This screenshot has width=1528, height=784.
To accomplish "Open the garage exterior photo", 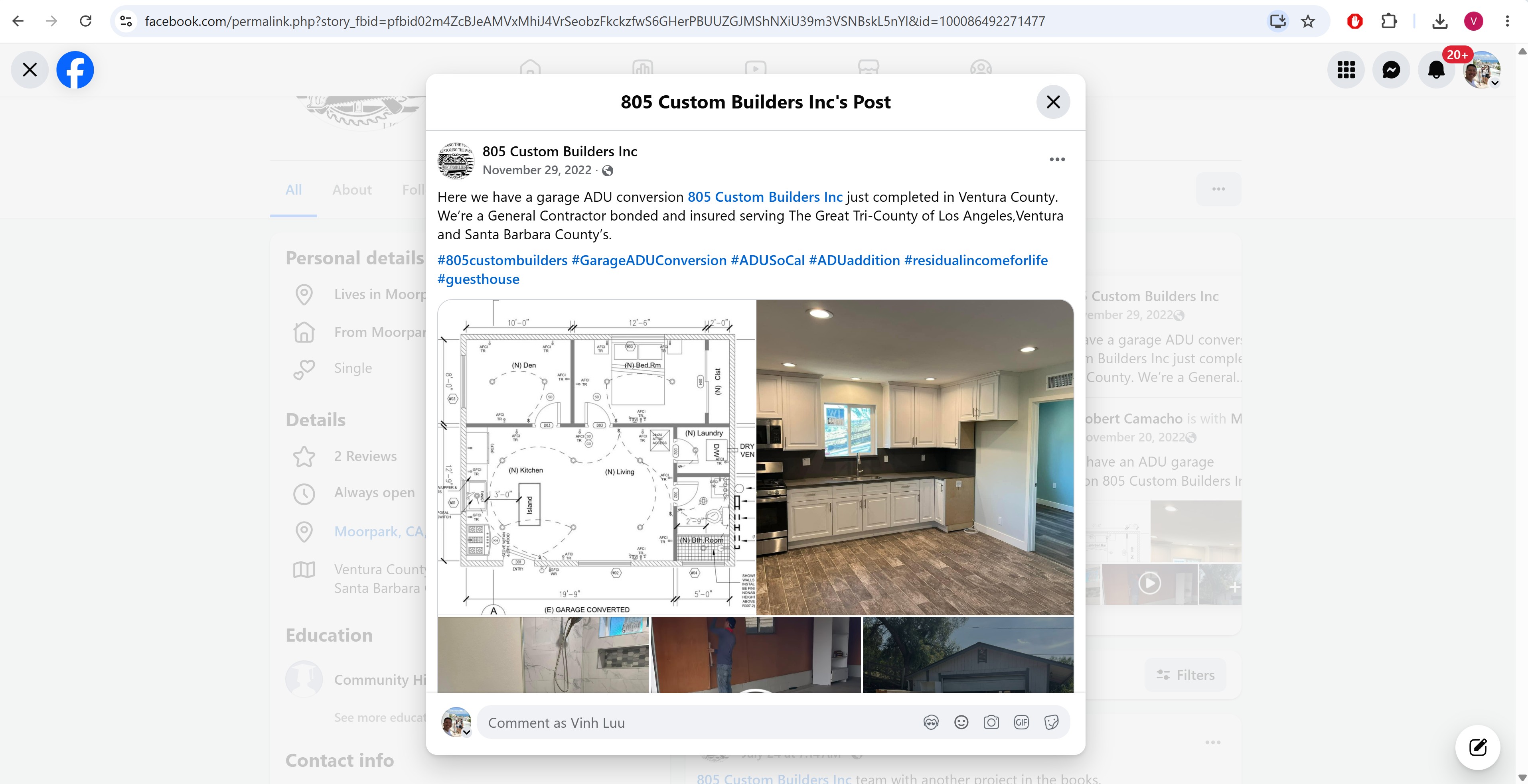I will tap(968, 655).
